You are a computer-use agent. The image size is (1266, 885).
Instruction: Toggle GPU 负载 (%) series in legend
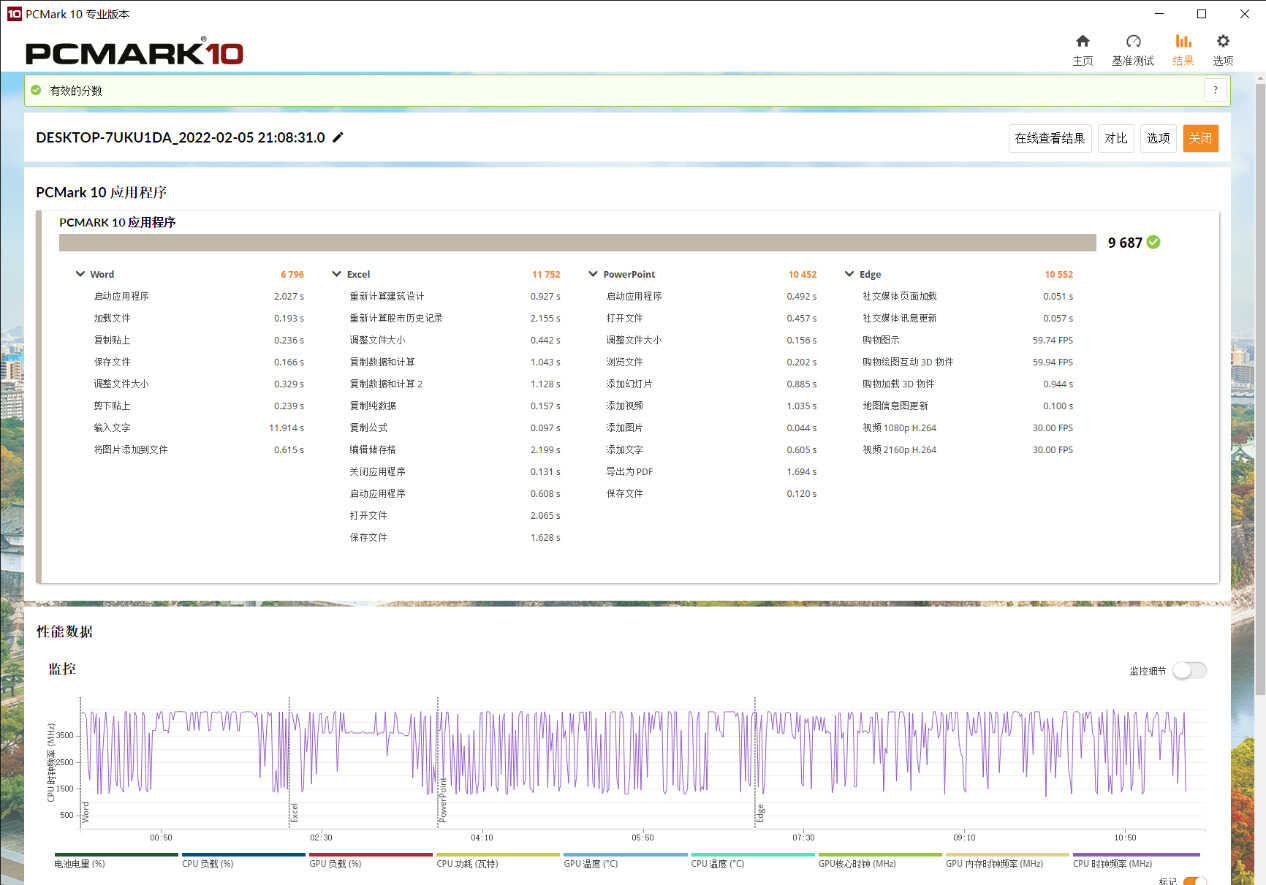click(x=371, y=859)
